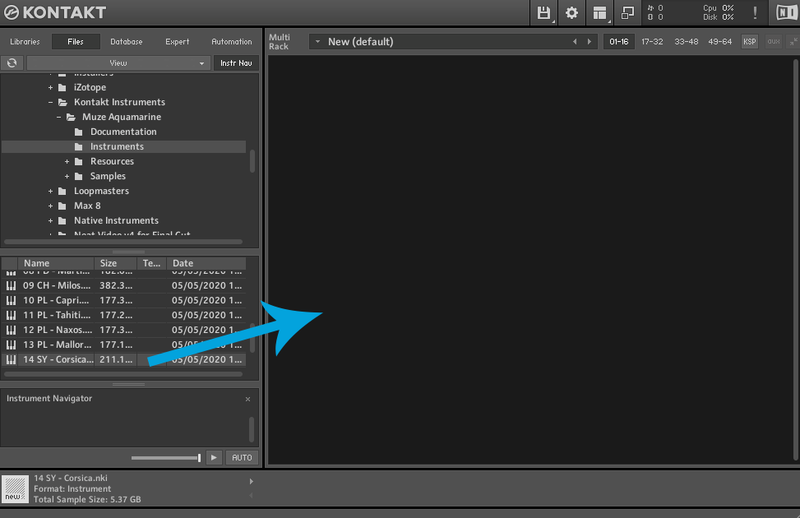Select file 09 CH - Milos

pyautogui.click(x=124, y=285)
